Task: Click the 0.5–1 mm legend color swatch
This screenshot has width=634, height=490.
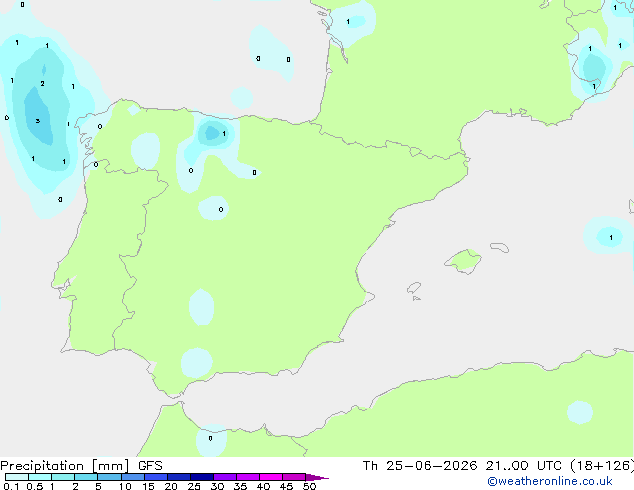Action: pos(40,477)
